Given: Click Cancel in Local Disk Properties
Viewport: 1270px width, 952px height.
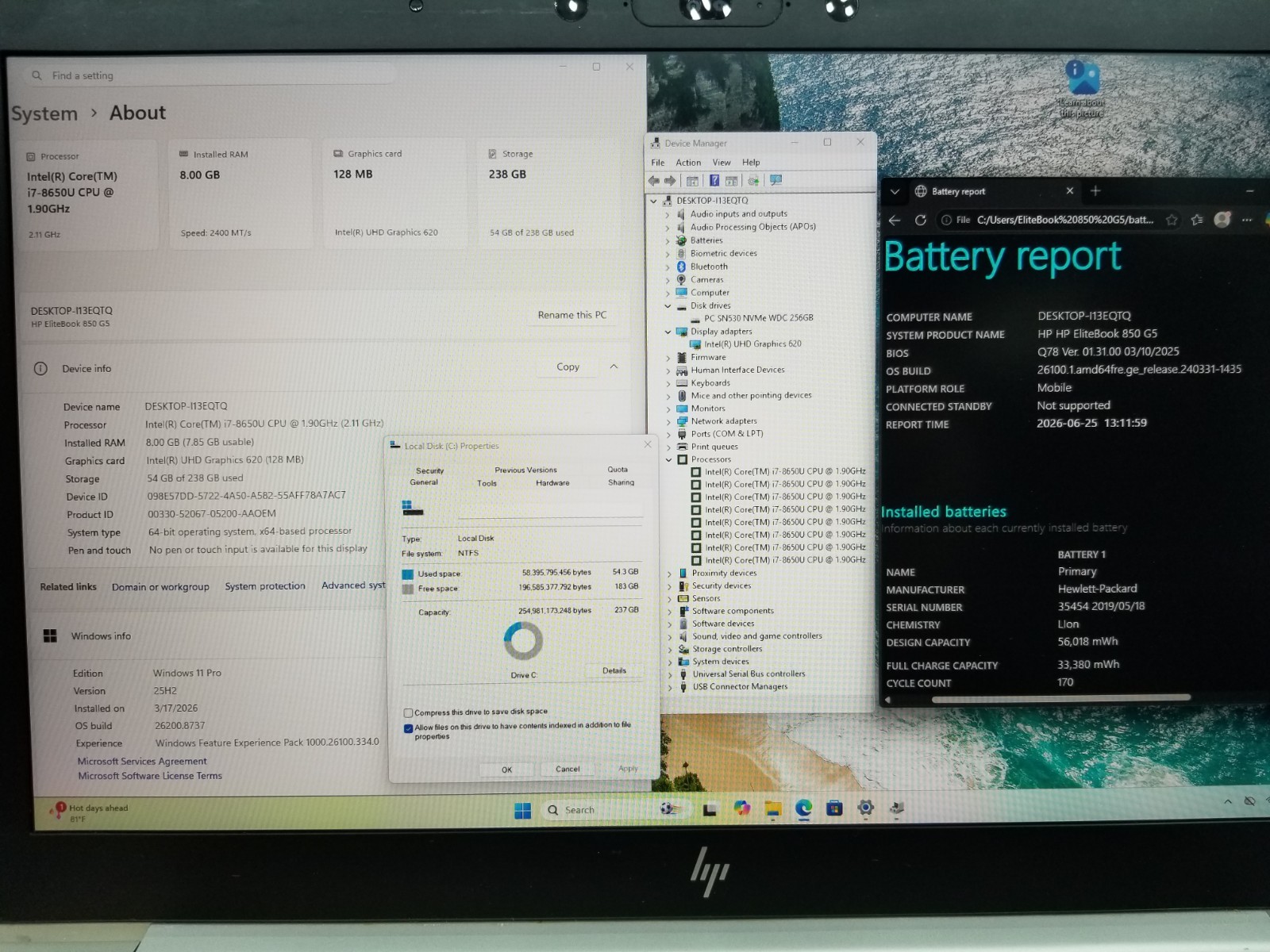Looking at the screenshot, I should tap(568, 769).
